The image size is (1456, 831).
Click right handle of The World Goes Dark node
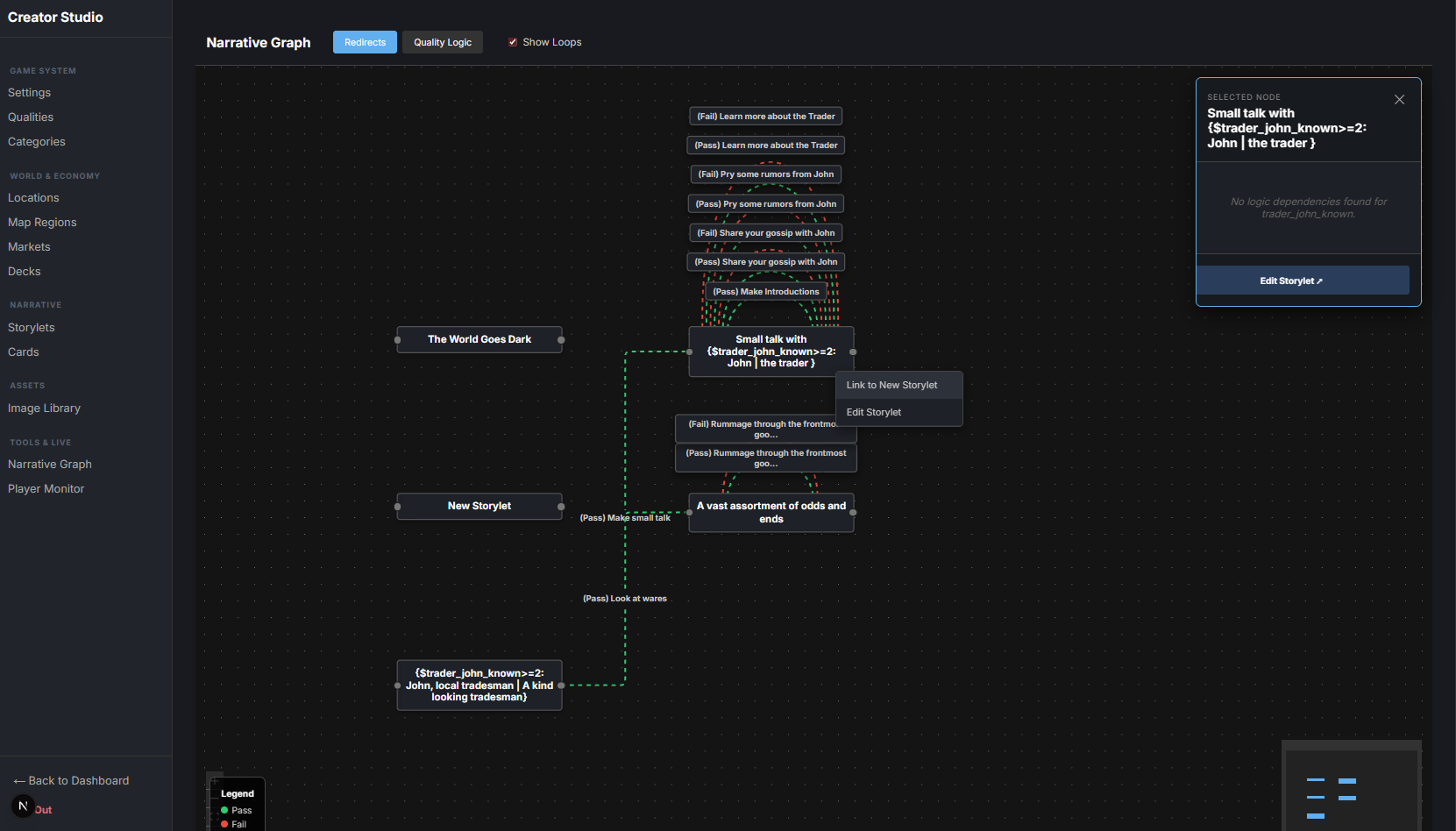point(561,340)
